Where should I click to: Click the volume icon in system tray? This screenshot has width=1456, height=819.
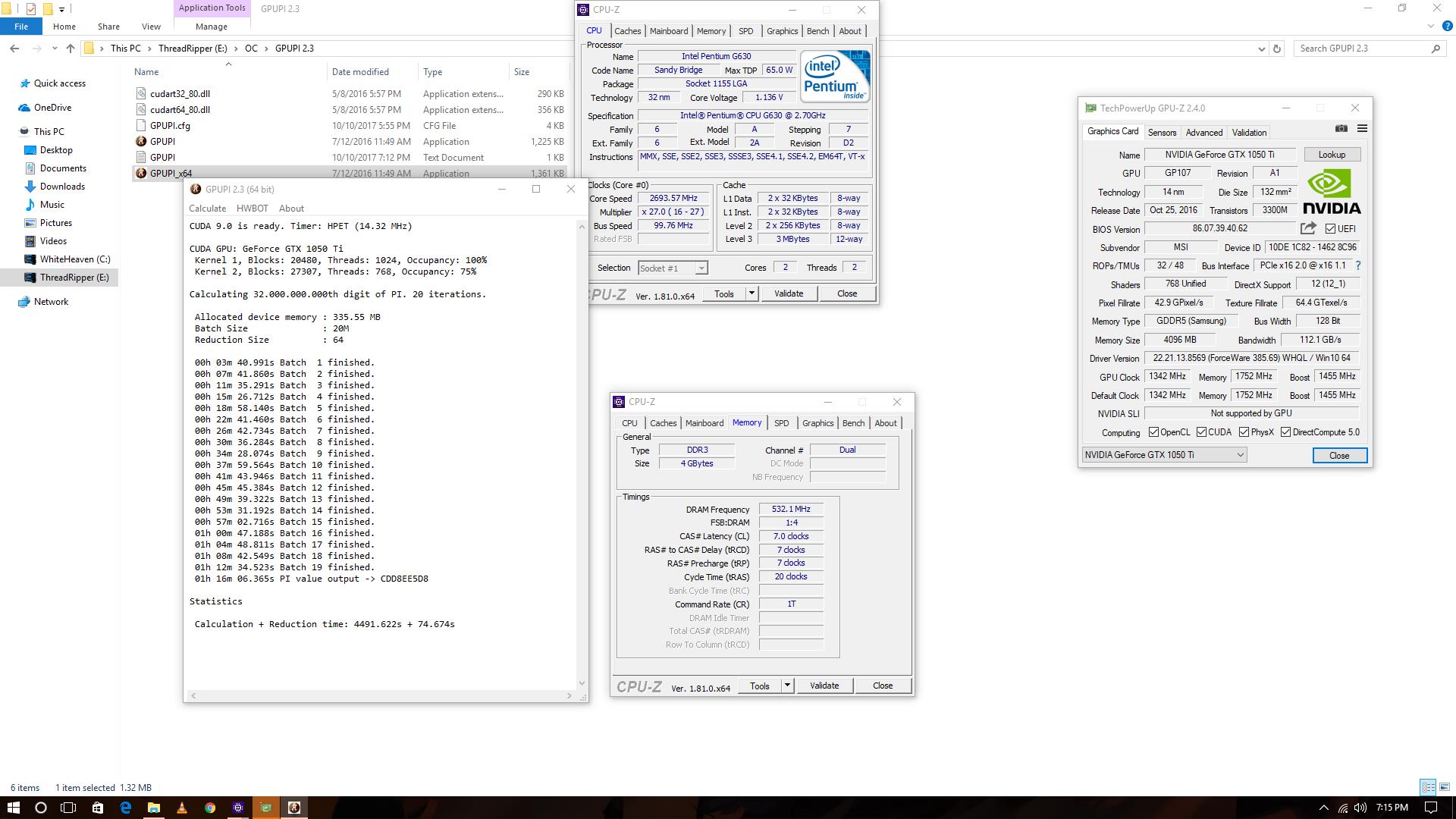[x=1360, y=808]
